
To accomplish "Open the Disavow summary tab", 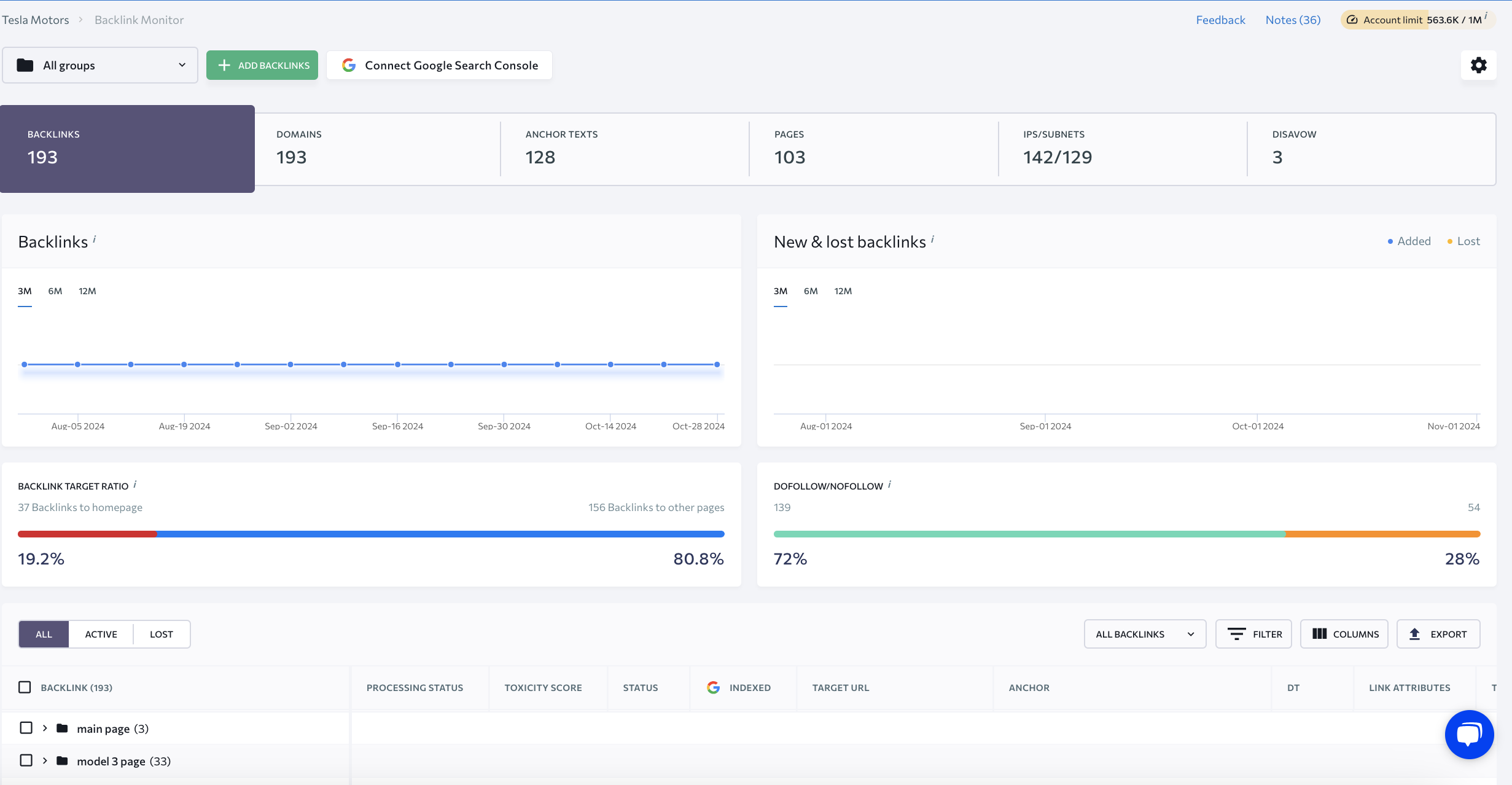I will tap(1371, 149).
